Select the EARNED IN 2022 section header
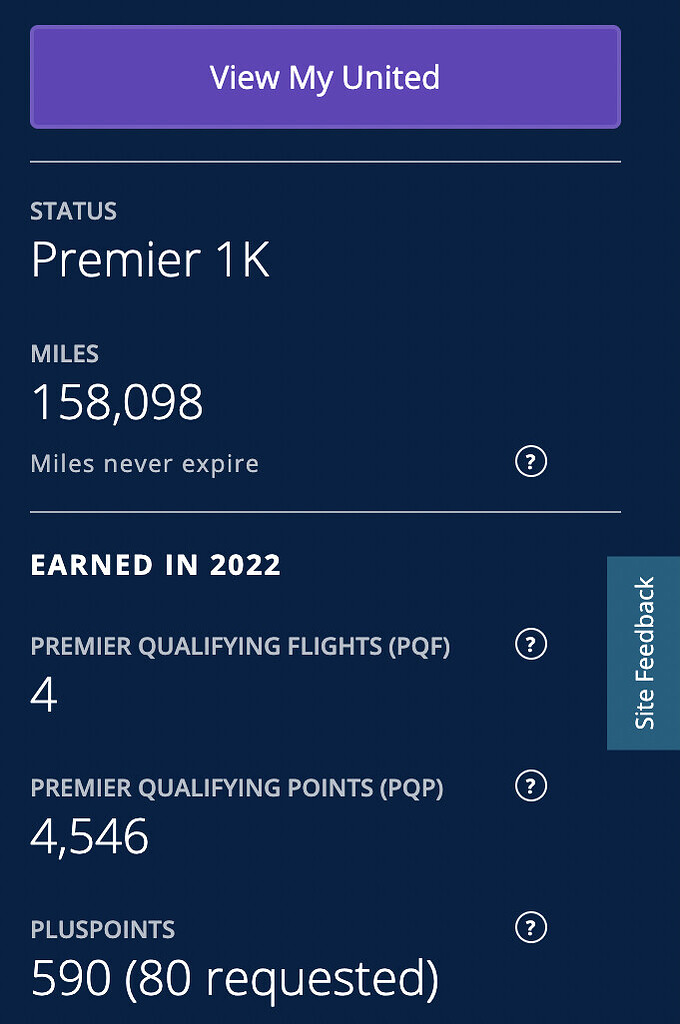Screen dimensions: 680x1024 click(156, 565)
